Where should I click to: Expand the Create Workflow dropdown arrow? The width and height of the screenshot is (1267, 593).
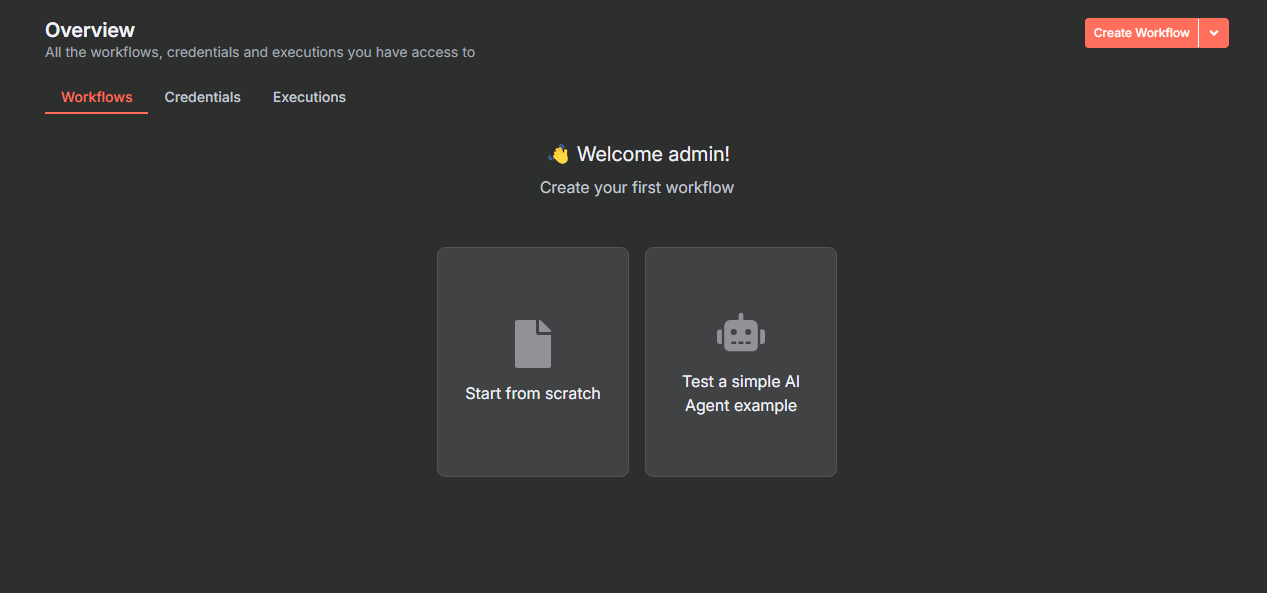1214,33
